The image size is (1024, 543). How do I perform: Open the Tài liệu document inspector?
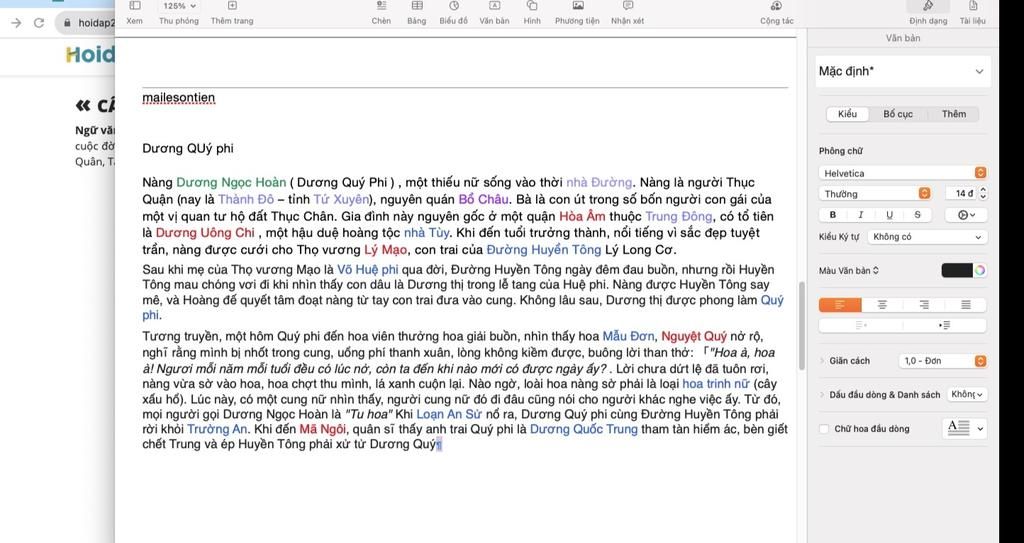point(973,6)
